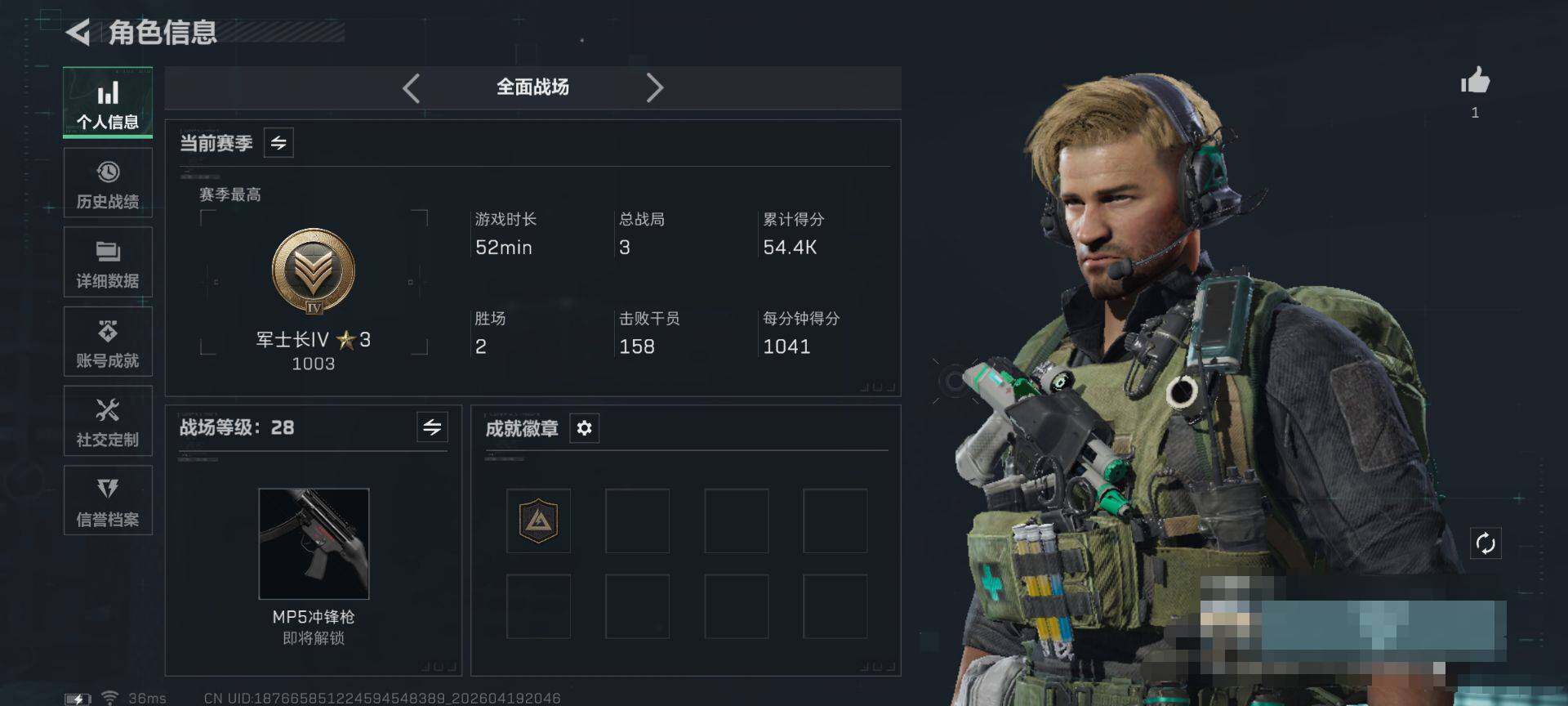1568x706 pixels.
Task: Click the empty second badge slot
Action: coord(637,521)
